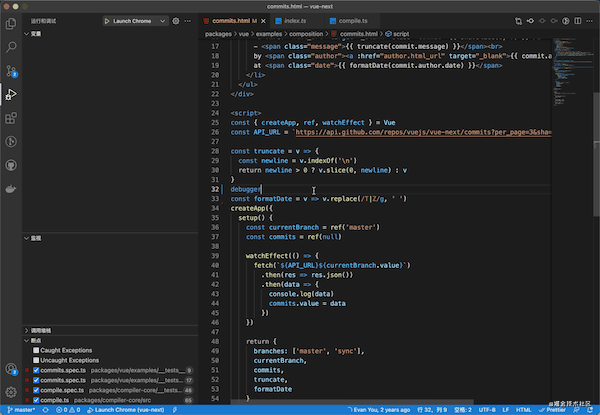Viewport: 600px width, 415px height.
Task: Disable compile.ts breakpoint at line 65
Action: pyautogui.click(x=36, y=400)
